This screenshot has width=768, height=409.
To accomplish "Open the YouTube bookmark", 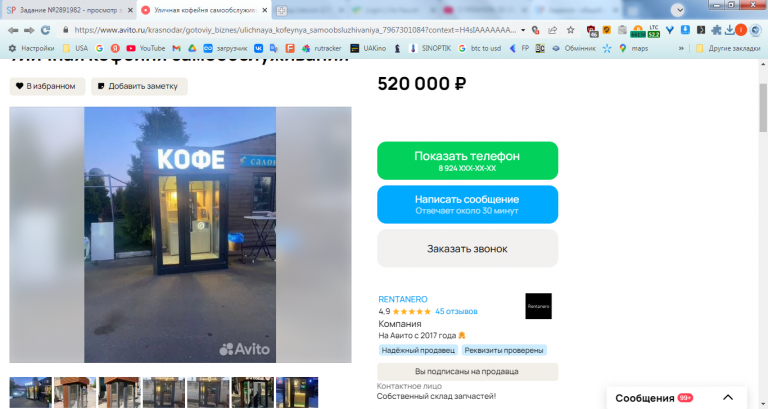I will click(x=145, y=48).
